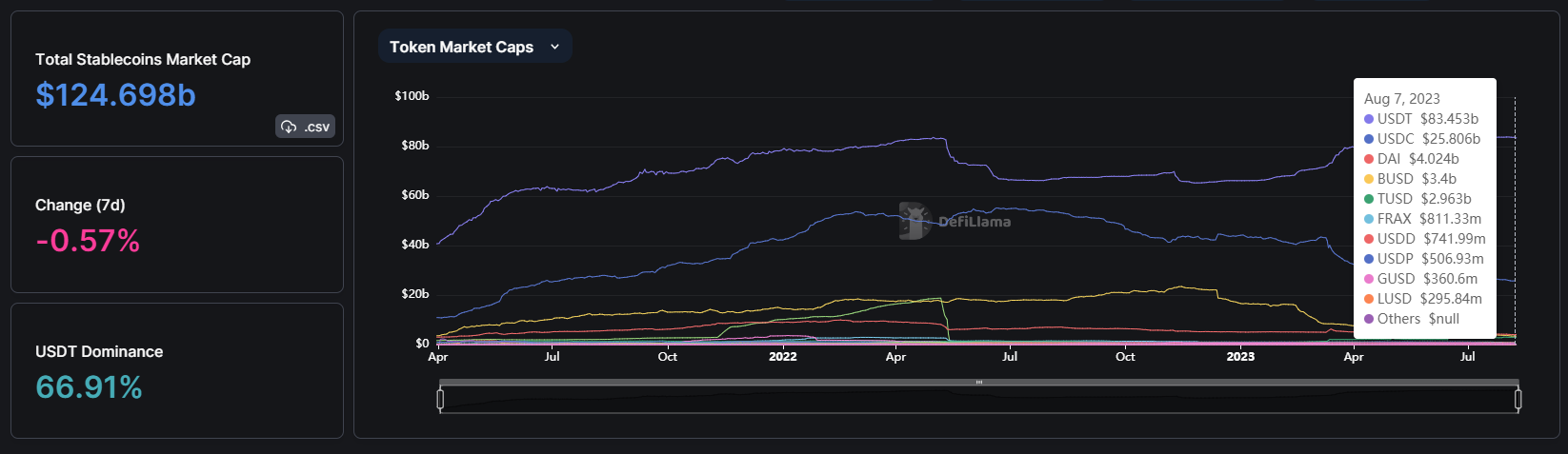Image resolution: width=1568 pixels, height=454 pixels.
Task: Click the -0.57% change value
Action: click(x=88, y=241)
